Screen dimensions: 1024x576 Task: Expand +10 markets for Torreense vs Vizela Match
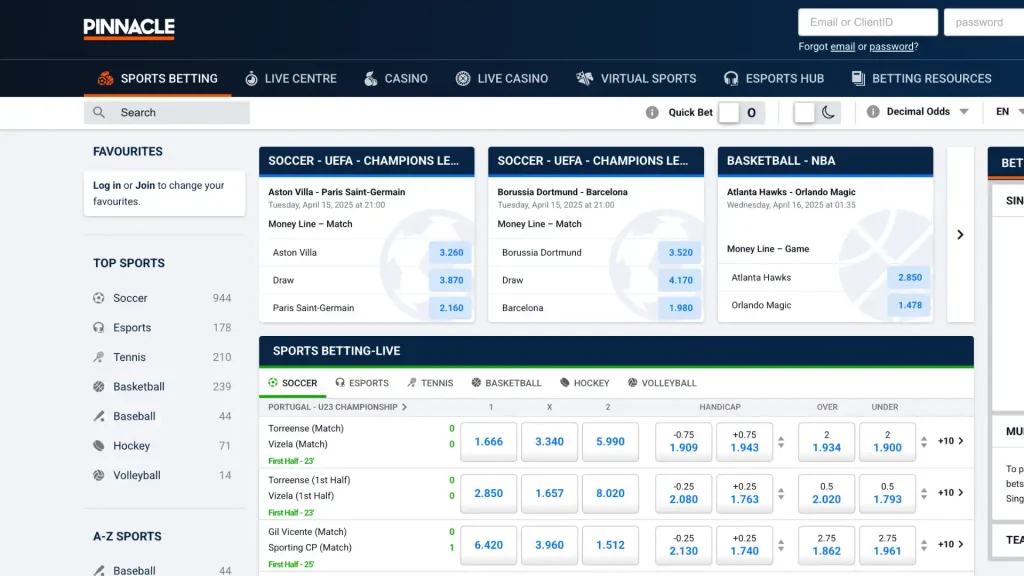pyautogui.click(x=951, y=441)
